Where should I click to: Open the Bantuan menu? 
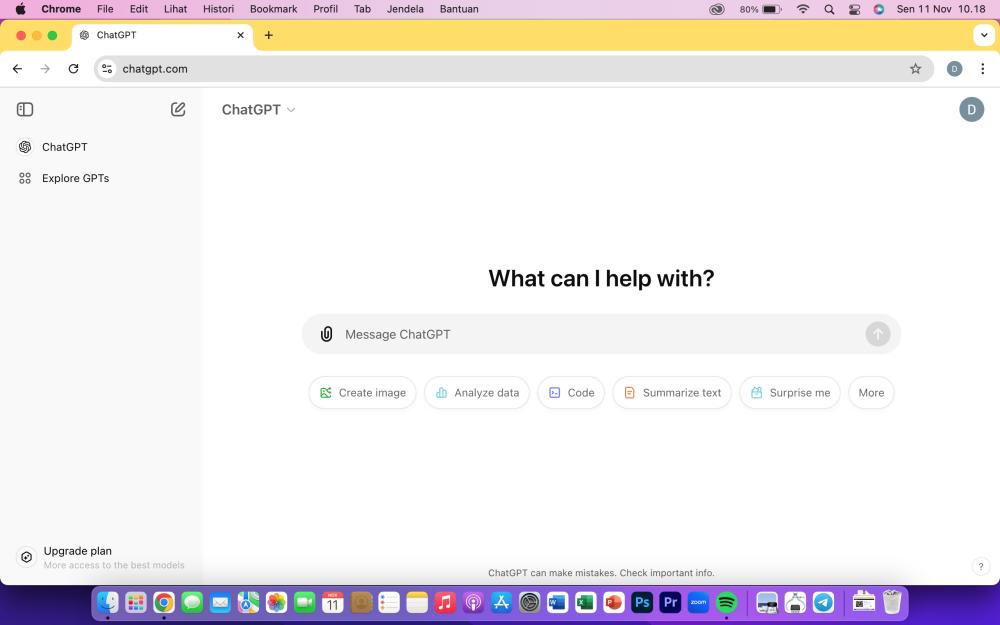point(459,9)
